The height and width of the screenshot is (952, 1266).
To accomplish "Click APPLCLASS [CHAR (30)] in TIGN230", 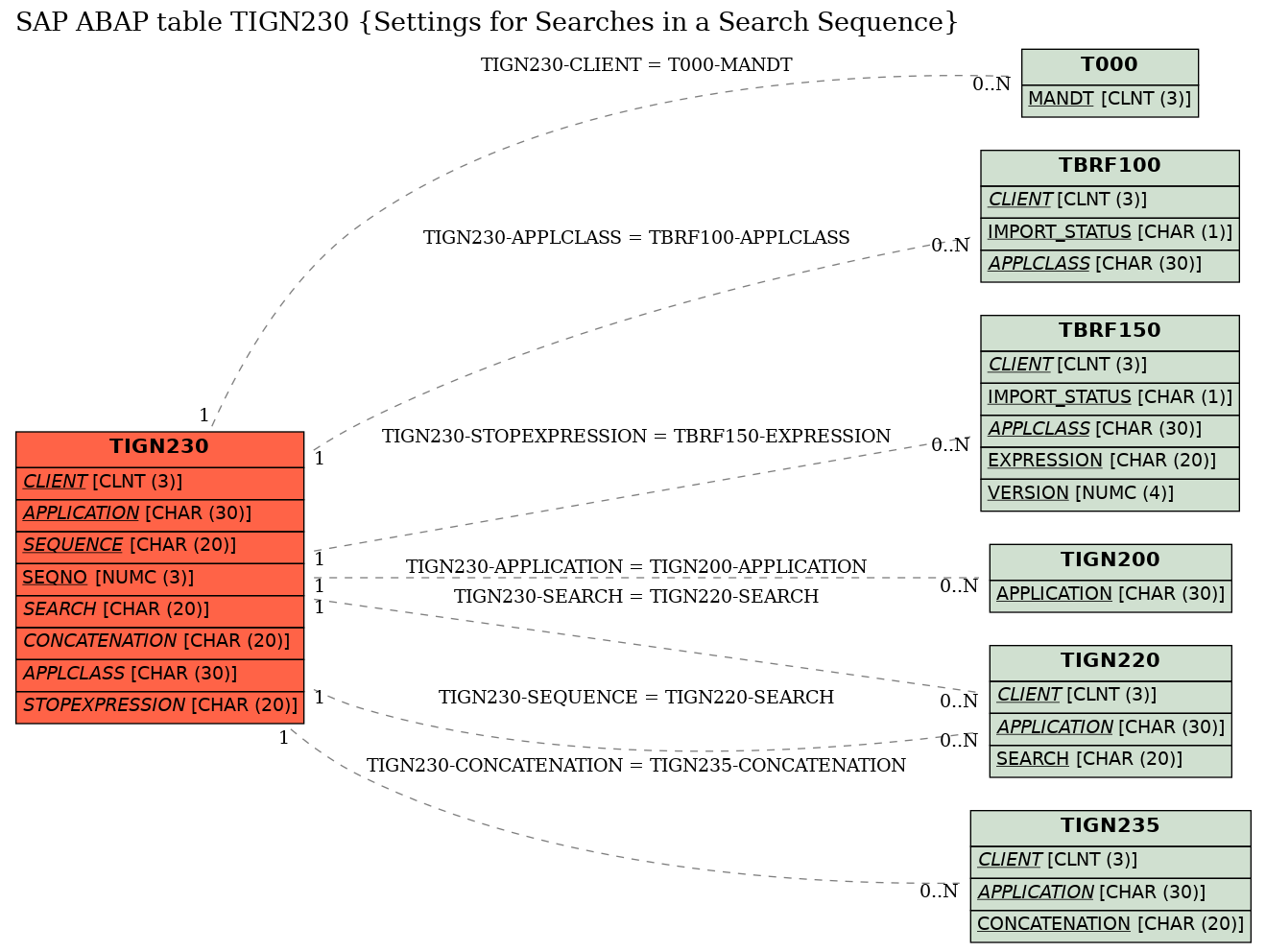I will coord(159,675).
